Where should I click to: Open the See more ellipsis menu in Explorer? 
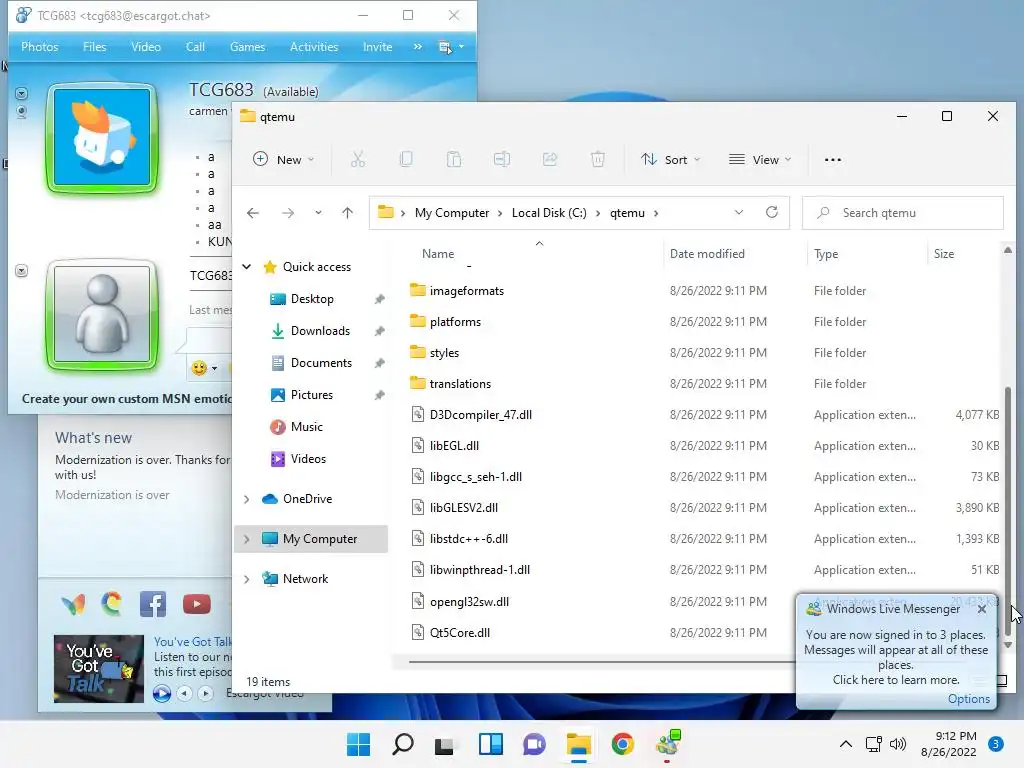(833, 160)
